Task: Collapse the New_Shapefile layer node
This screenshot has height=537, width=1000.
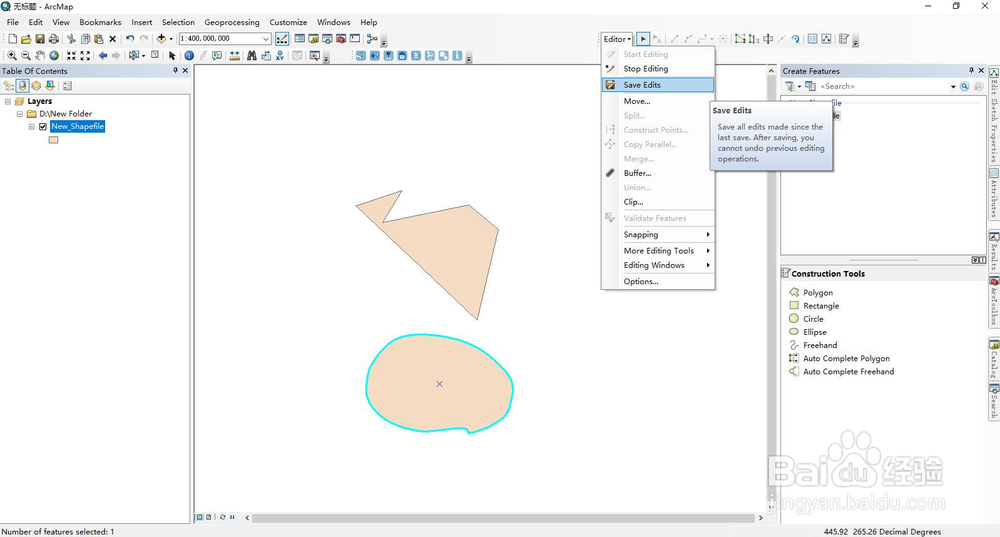Action: tap(31, 126)
